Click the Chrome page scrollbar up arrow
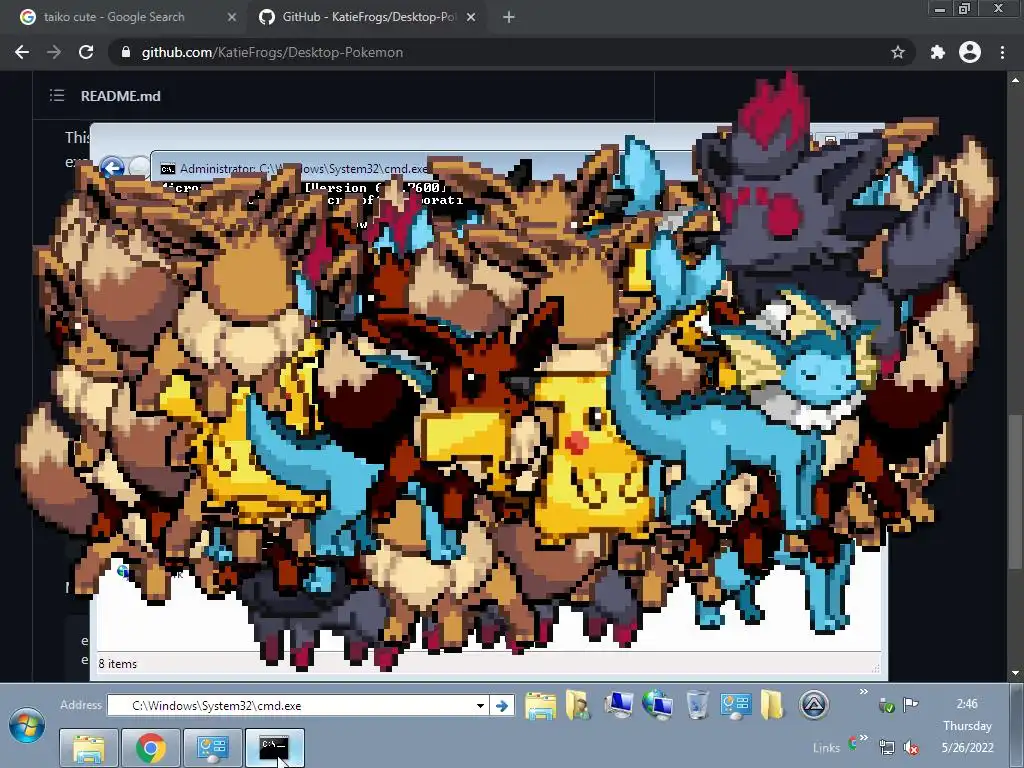The image size is (1024, 768). coord(1015,80)
